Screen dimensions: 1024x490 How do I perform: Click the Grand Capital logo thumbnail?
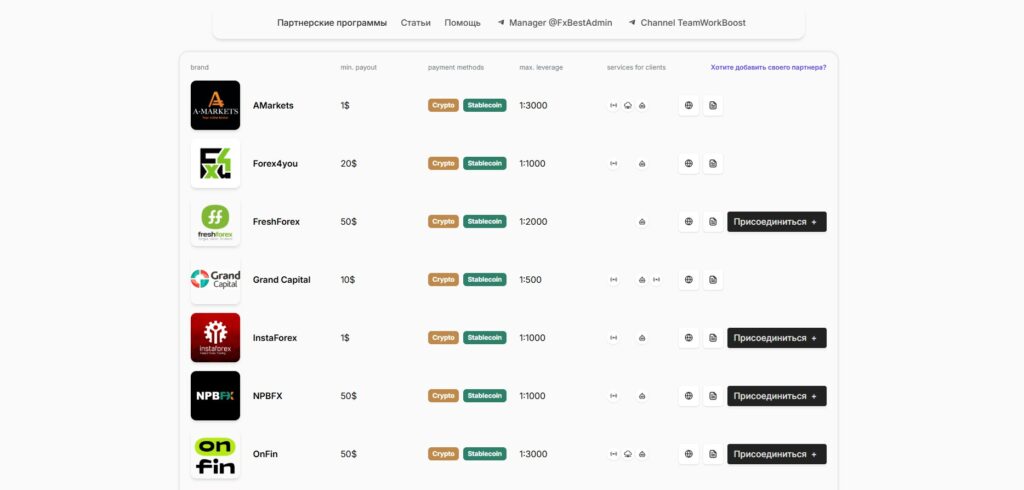point(216,280)
